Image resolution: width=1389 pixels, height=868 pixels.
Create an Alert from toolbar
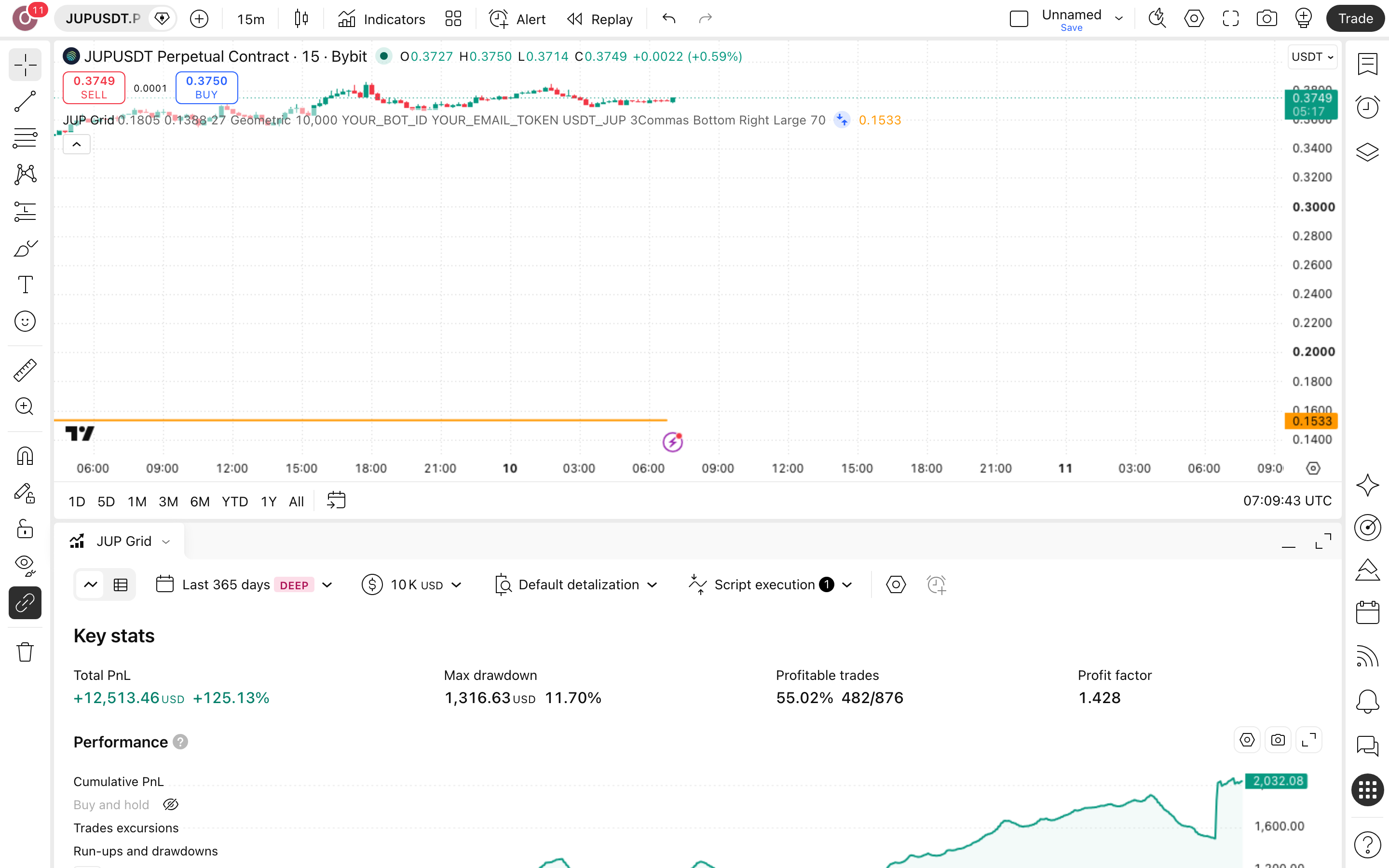[x=517, y=19]
